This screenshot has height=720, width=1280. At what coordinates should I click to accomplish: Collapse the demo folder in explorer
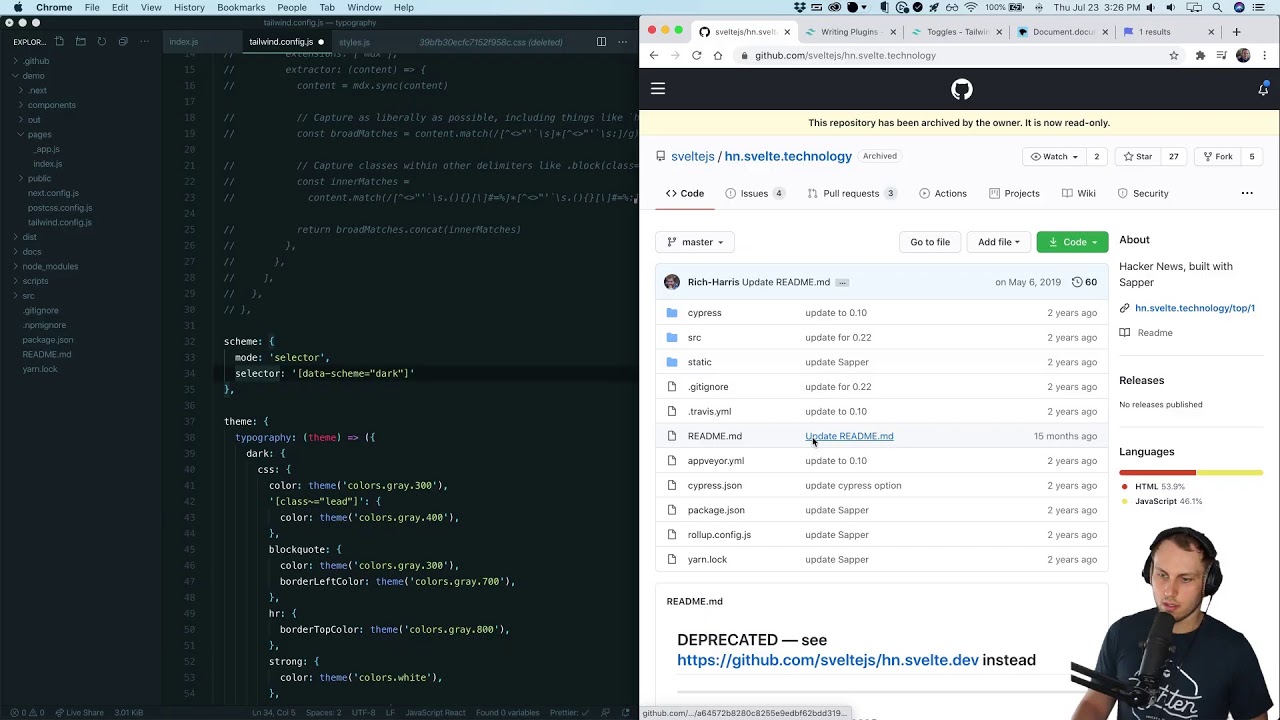33,76
